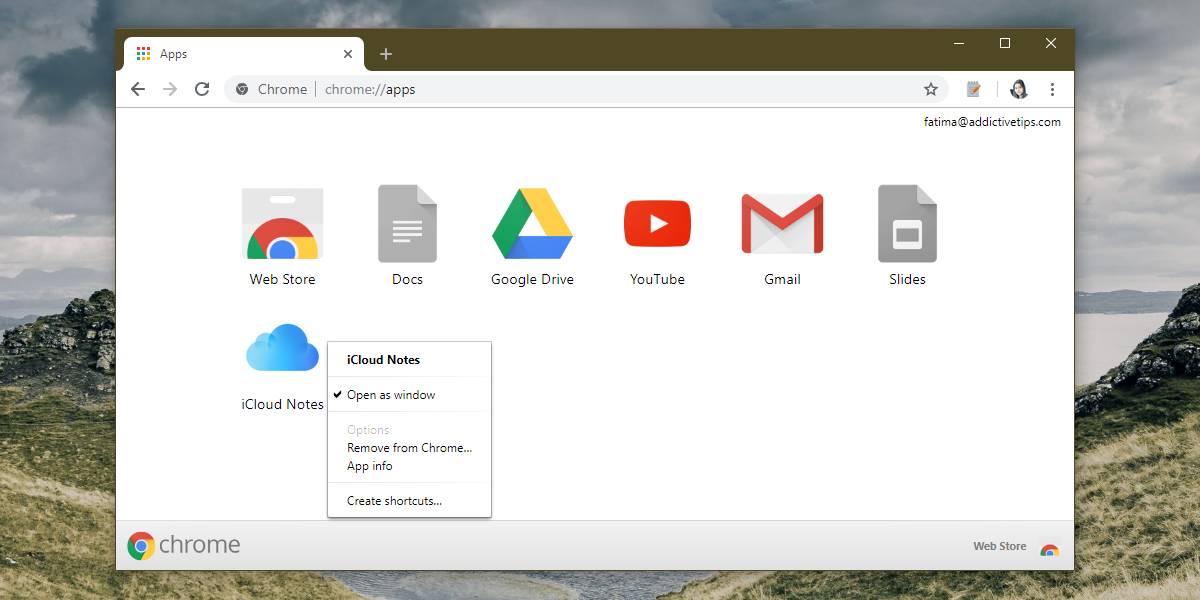Choose Create shortcuts... from the menu
1200x600 pixels.
coord(409,501)
